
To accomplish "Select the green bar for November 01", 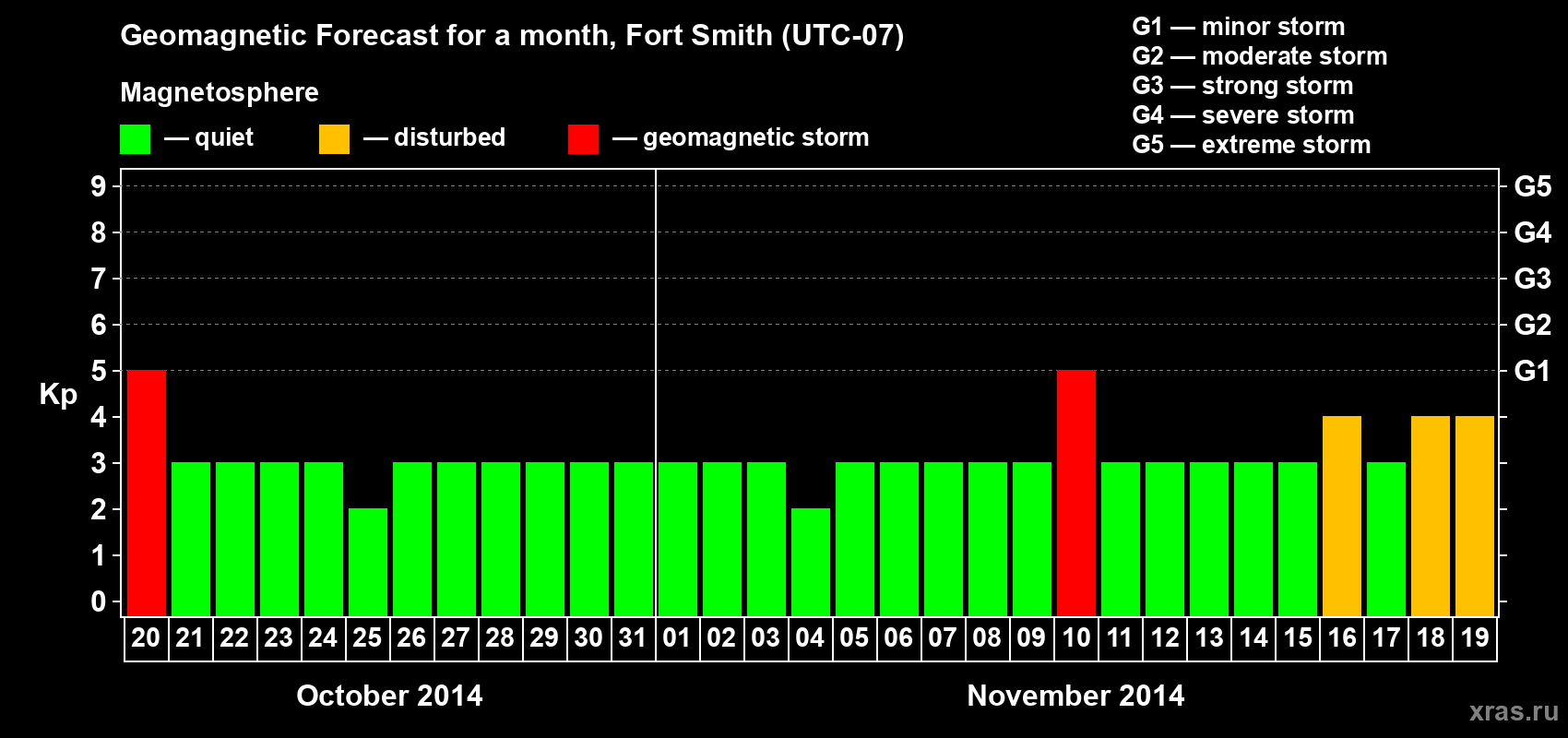I will [678, 539].
